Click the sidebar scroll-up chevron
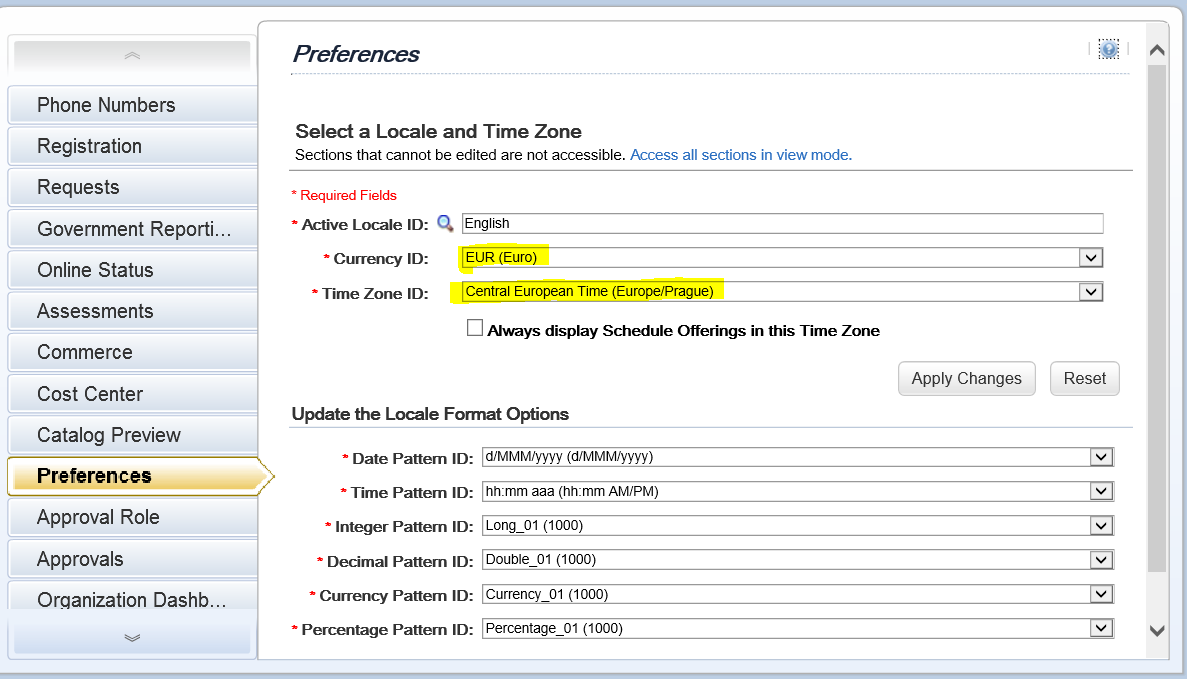This screenshot has width=1187, height=679. click(x=132, y=56)
